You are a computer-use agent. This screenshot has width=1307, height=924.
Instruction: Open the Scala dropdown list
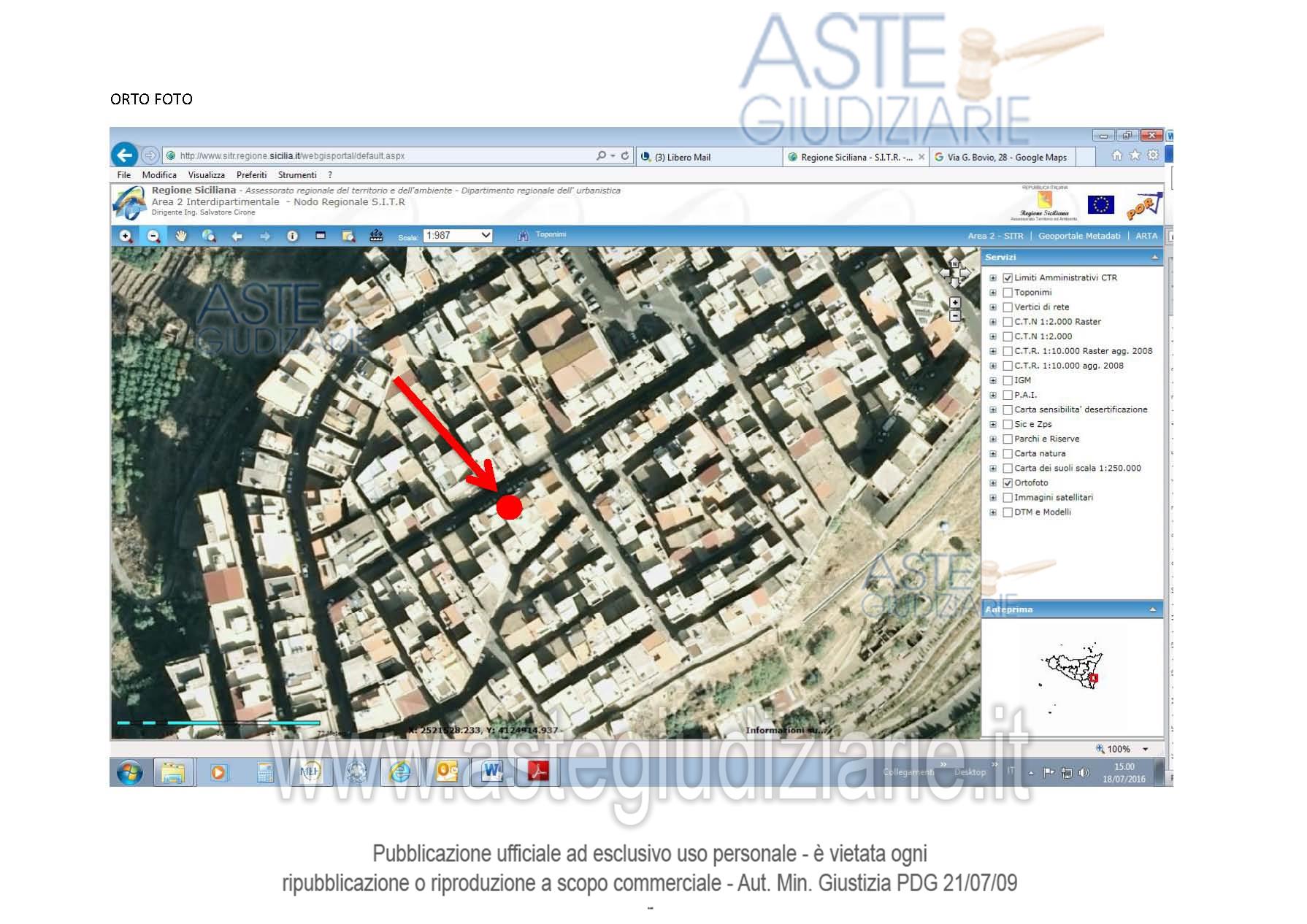[x=486, y=235]
